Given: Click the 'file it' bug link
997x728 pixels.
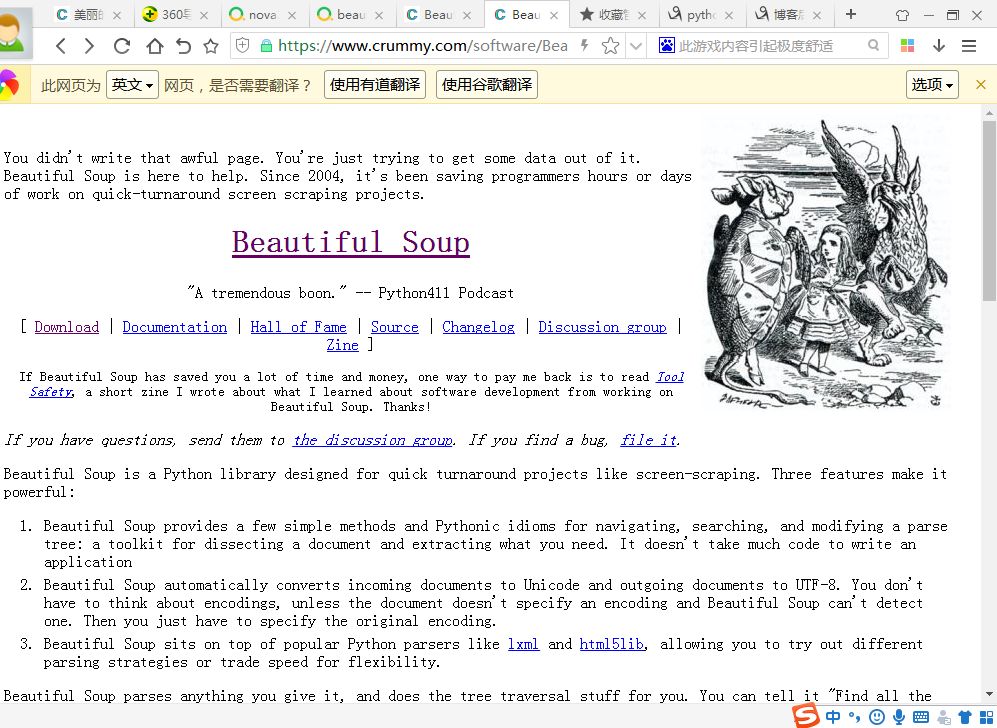Looking at the screenshot, I should point(649,440).
